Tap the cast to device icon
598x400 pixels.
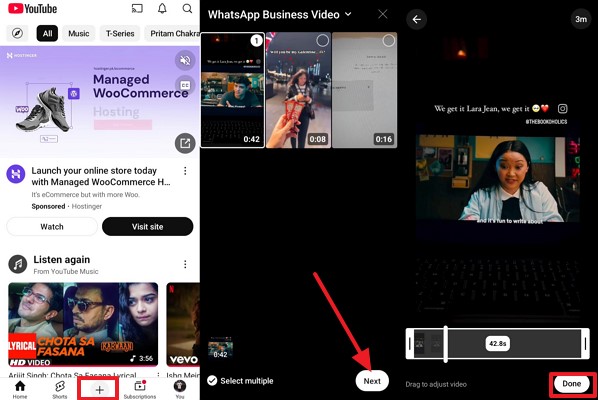(x=137, y=8)
